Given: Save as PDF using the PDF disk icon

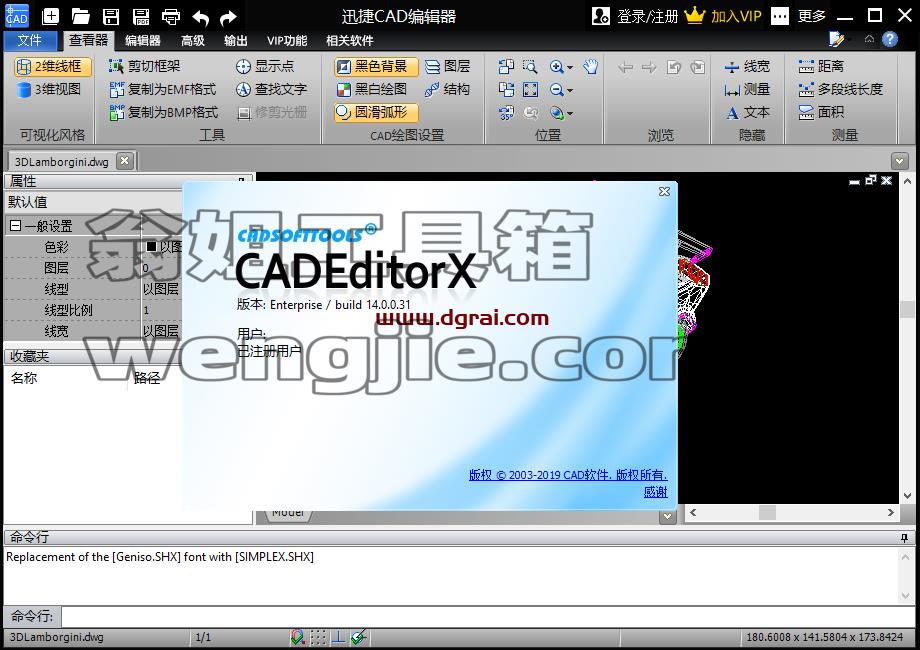Looking at the screenshot, I should coord(140,16).
